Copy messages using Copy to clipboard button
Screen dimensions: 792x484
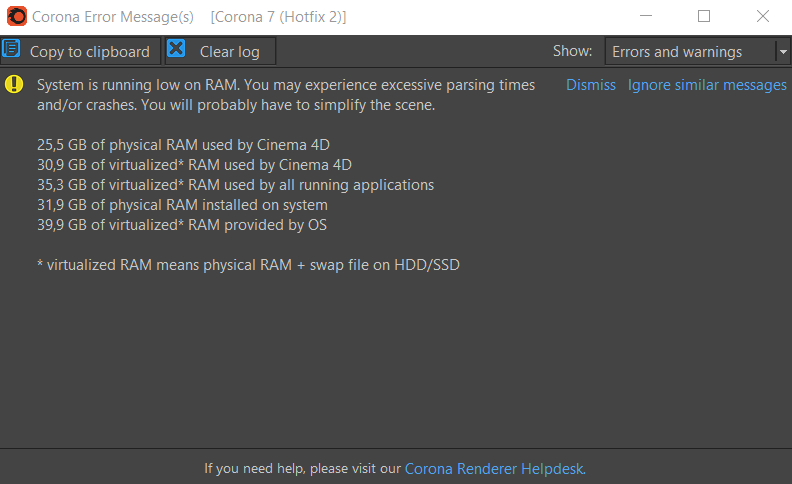point(80,51)
